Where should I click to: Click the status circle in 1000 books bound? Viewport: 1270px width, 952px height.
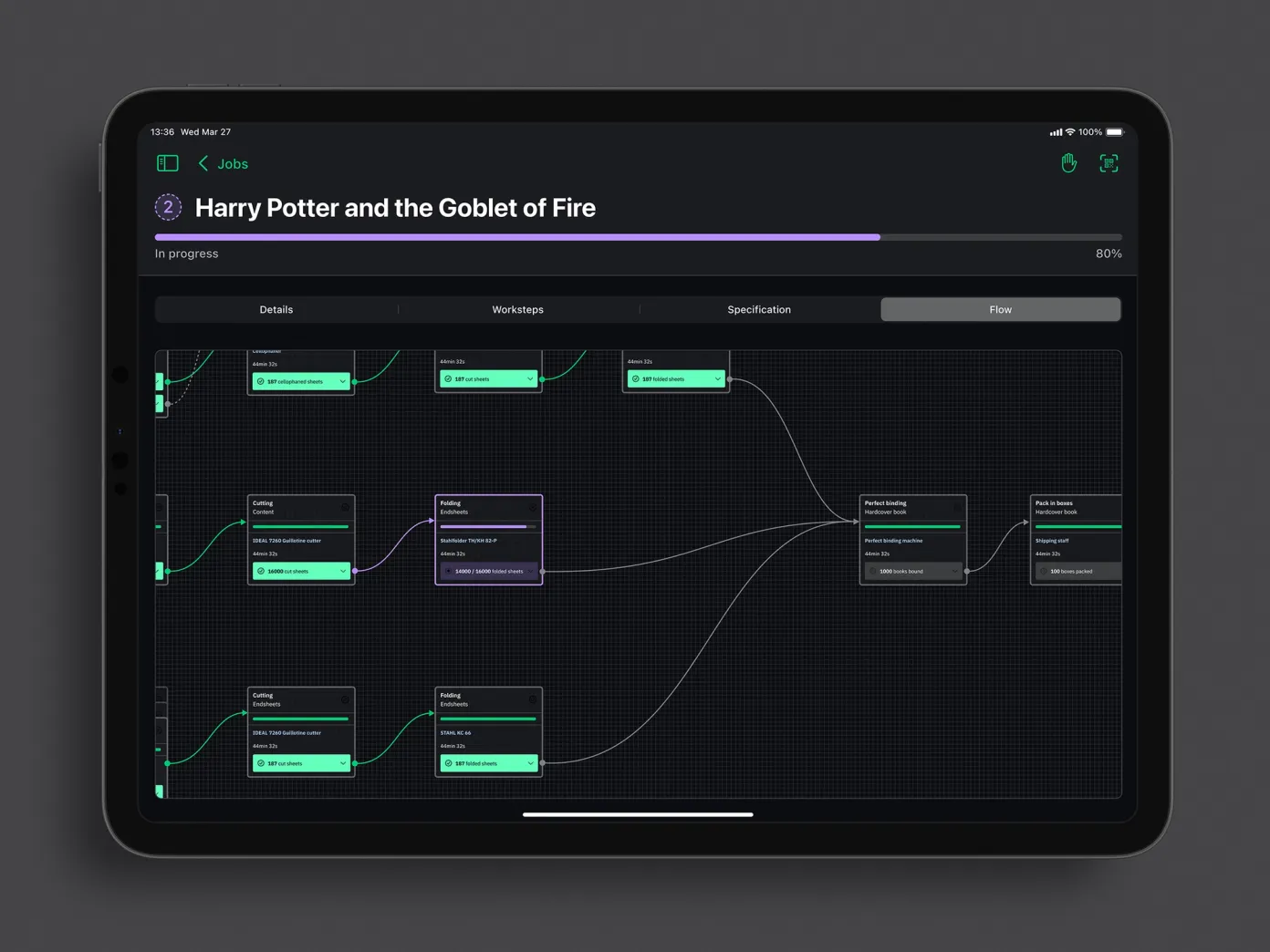coord(873,571)
